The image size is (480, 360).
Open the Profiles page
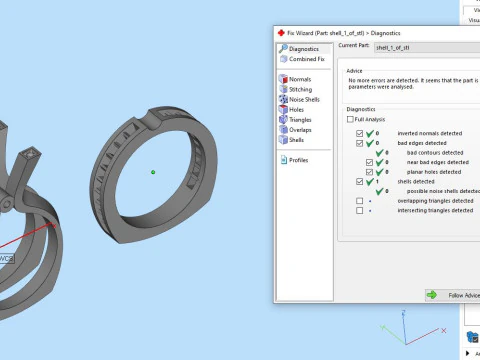coord(294,160)
